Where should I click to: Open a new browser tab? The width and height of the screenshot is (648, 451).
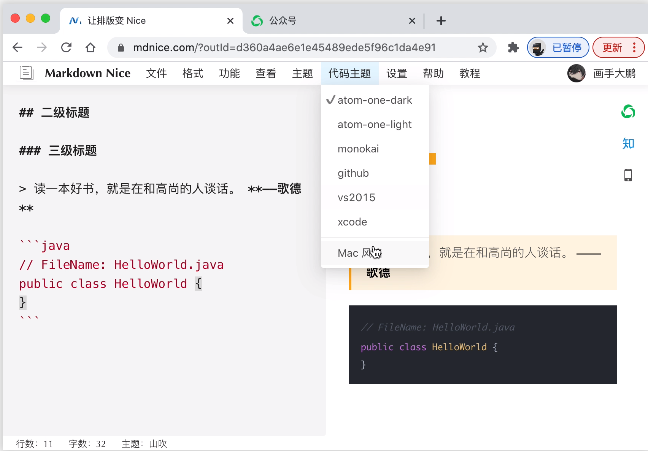point(441,20)
